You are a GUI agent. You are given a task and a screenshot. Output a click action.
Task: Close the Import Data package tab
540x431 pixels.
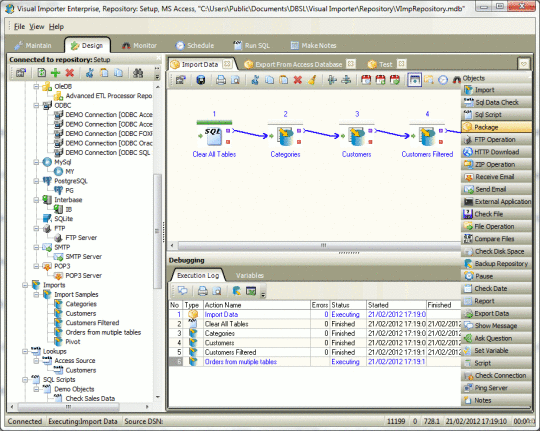coord(227,64)
